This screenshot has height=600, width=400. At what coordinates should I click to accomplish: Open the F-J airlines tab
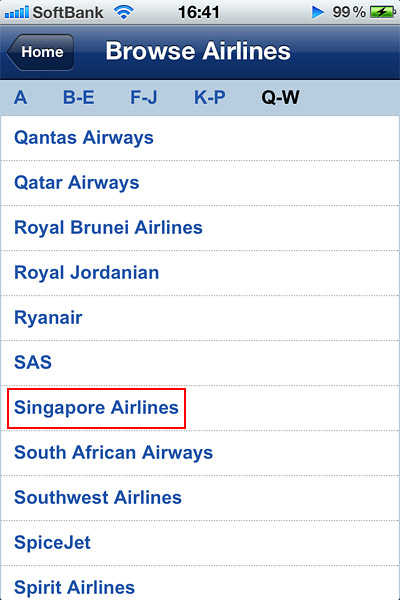[x=144, y=98]
